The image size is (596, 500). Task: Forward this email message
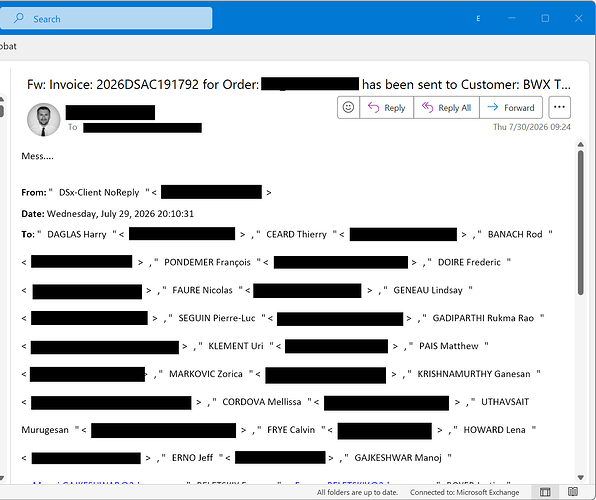tap(511, 108)
